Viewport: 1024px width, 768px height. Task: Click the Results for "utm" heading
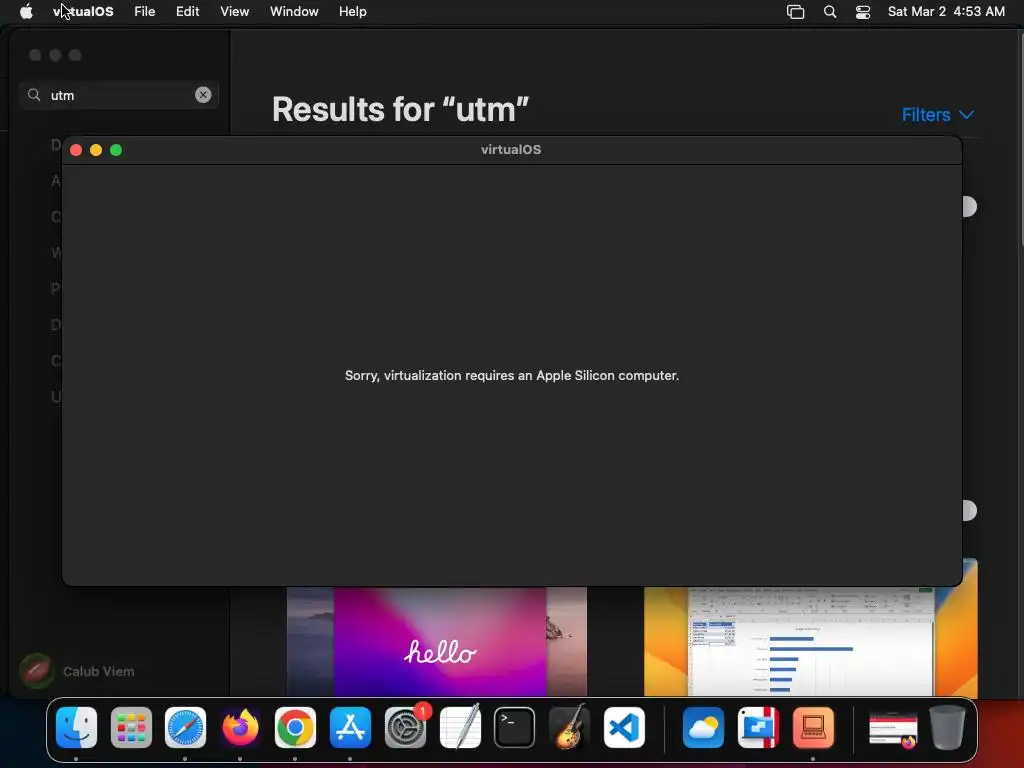[400, 109]
